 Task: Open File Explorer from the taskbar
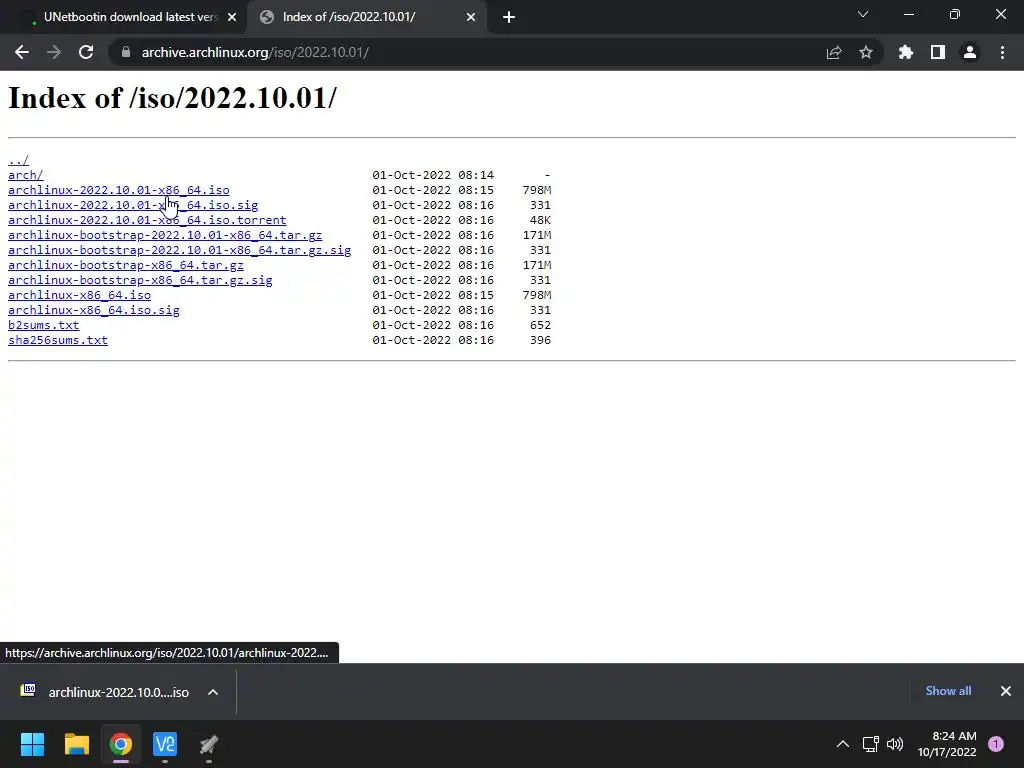[76, 744]
